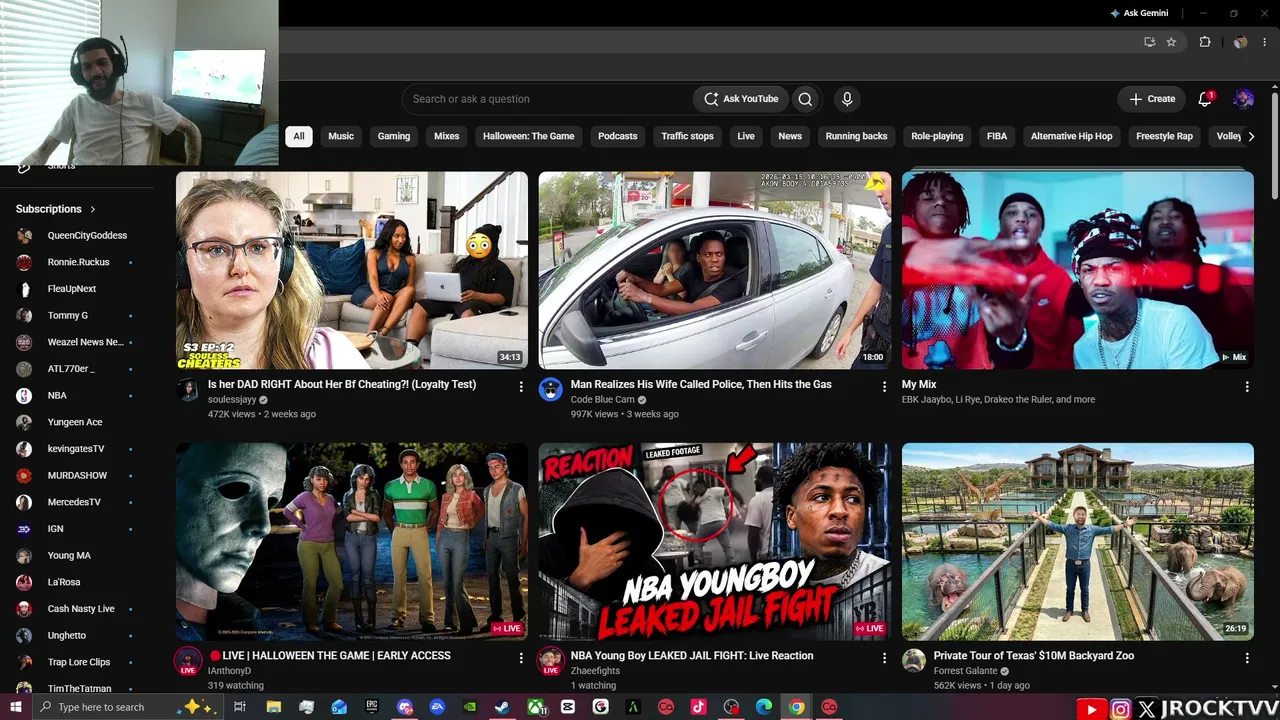
Task: Open the three-dot menu for My Mix
Action: [x=1247, y=386]
